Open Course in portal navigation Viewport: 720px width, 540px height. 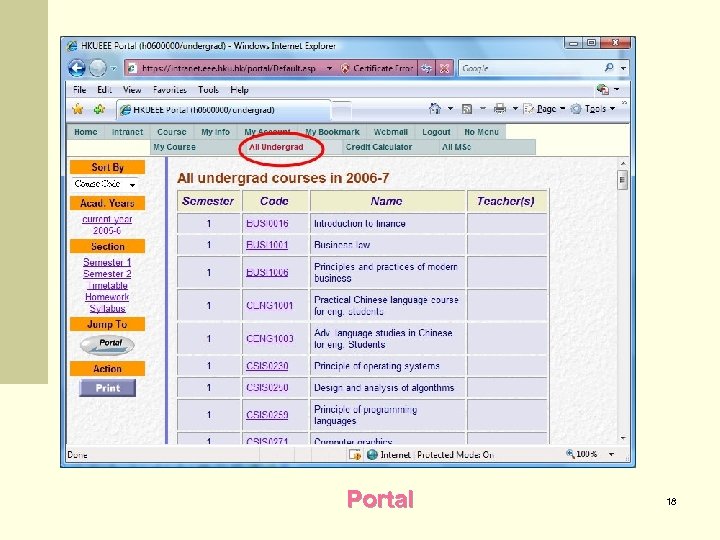[x=171, y=132]
